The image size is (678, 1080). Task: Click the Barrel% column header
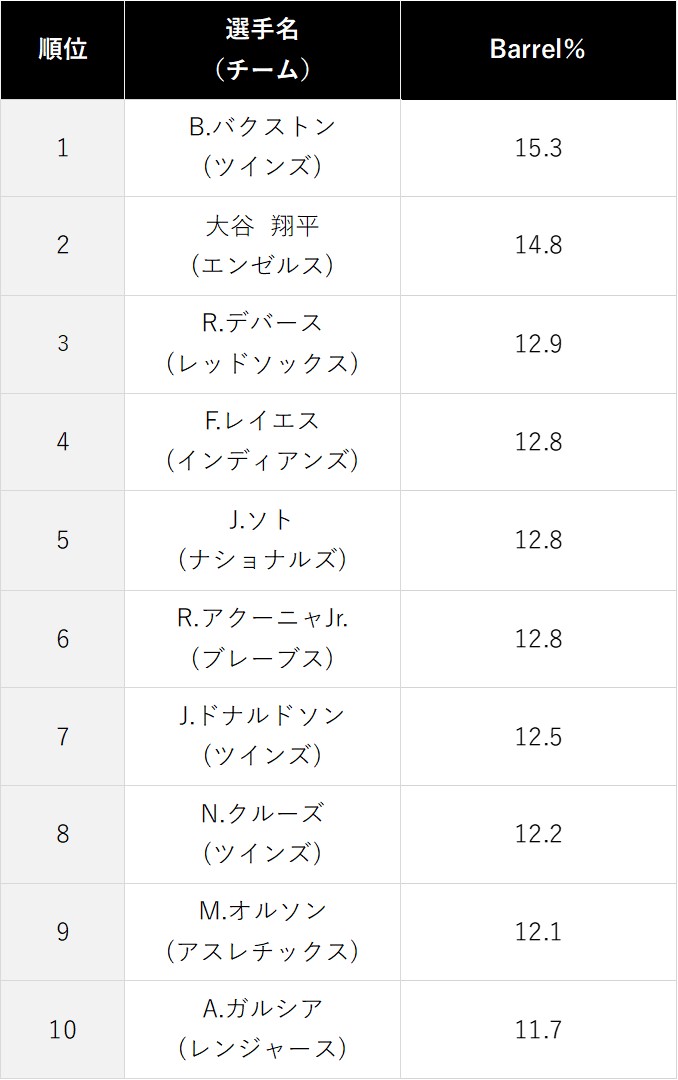[x=538, y=50]
